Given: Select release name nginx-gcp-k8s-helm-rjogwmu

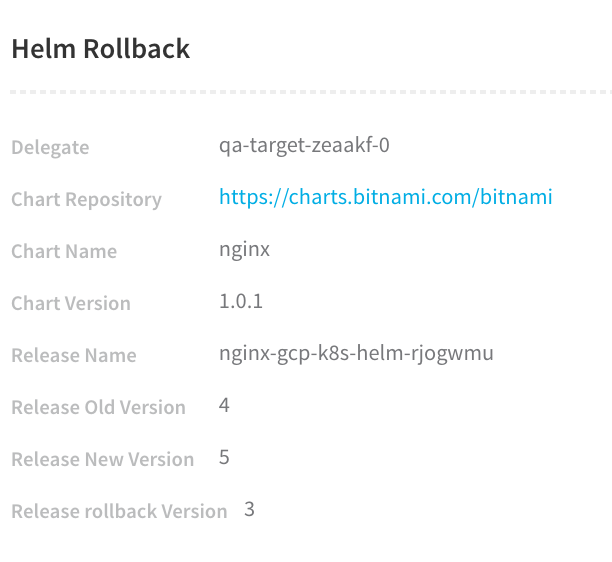Looking at the screenshot, I should pyautogui.click(x=356, y=354).
